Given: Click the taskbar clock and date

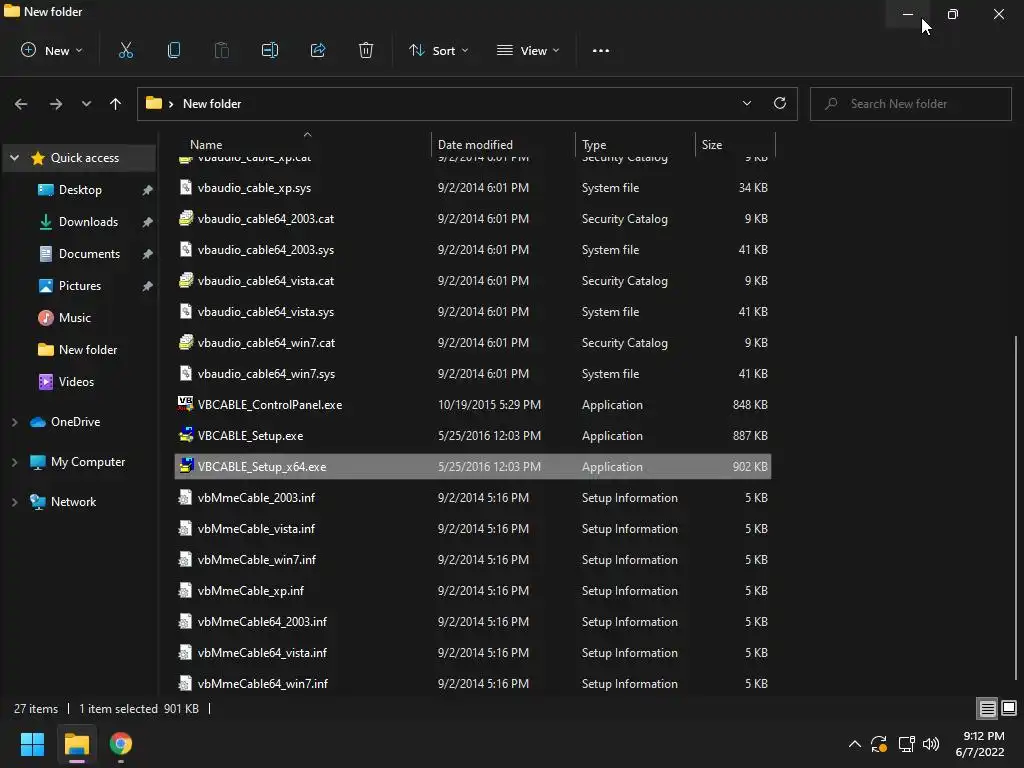Looking at the screenshot, I should point(980,744).
